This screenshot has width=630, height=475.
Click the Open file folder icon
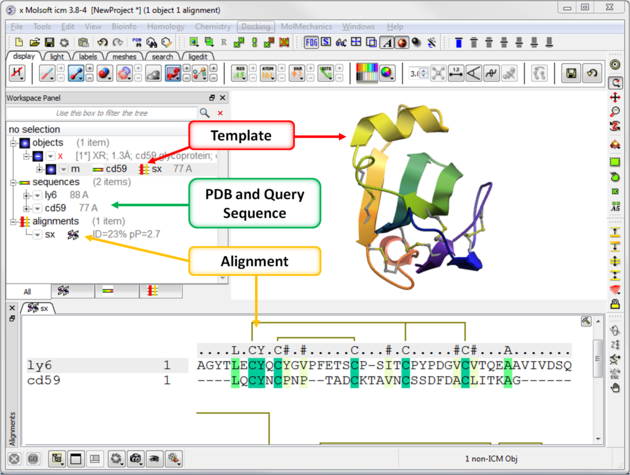click(34, 43)
